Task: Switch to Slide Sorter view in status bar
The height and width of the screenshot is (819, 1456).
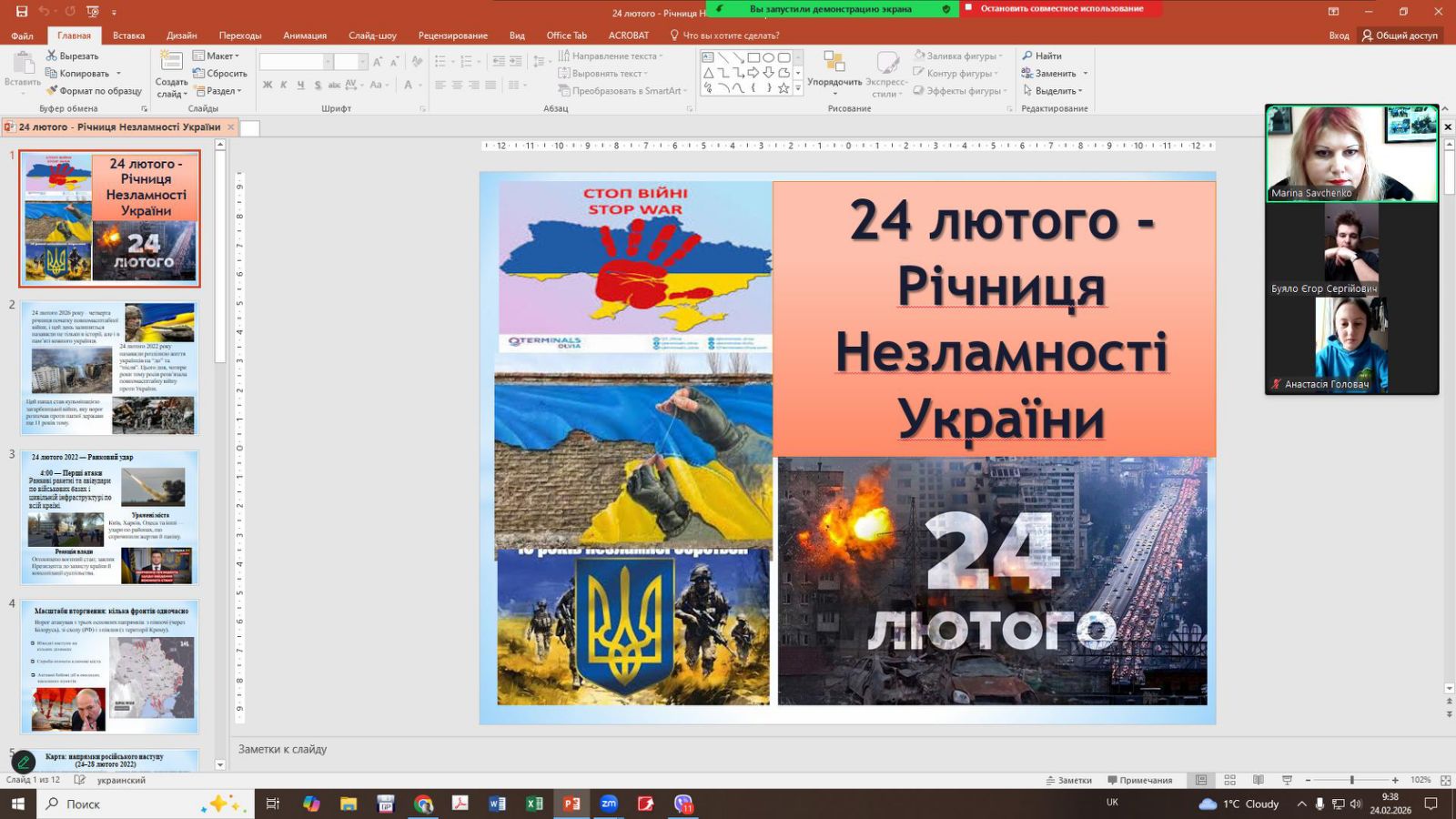Action: (1229, 781)
